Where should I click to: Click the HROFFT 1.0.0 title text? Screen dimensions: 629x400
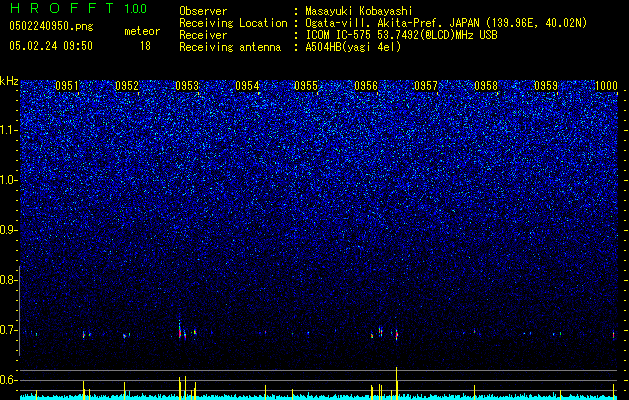pos(79,8)
